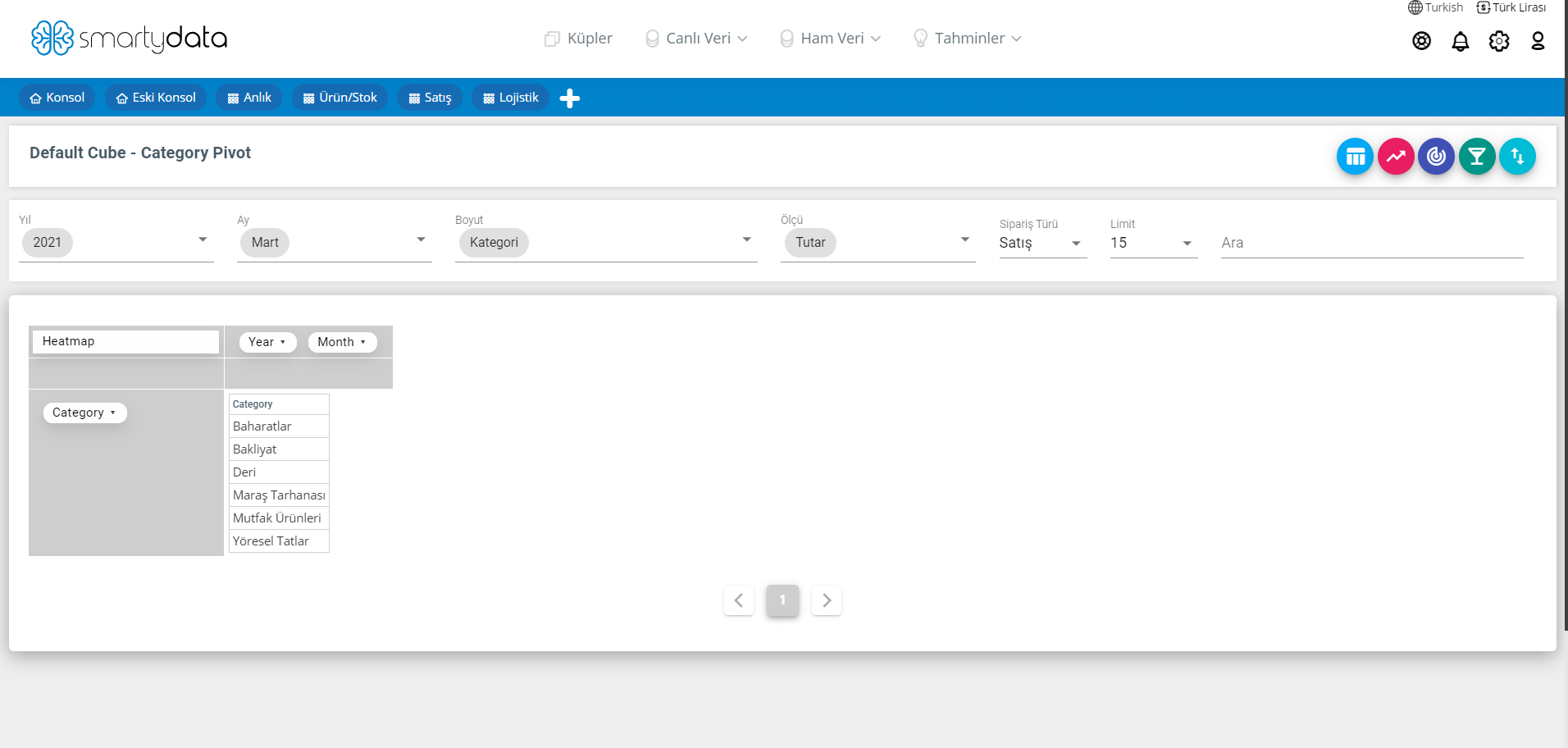1568x748 pixels.
Task: Open the Satış tab
Action: tap(430, 98)
